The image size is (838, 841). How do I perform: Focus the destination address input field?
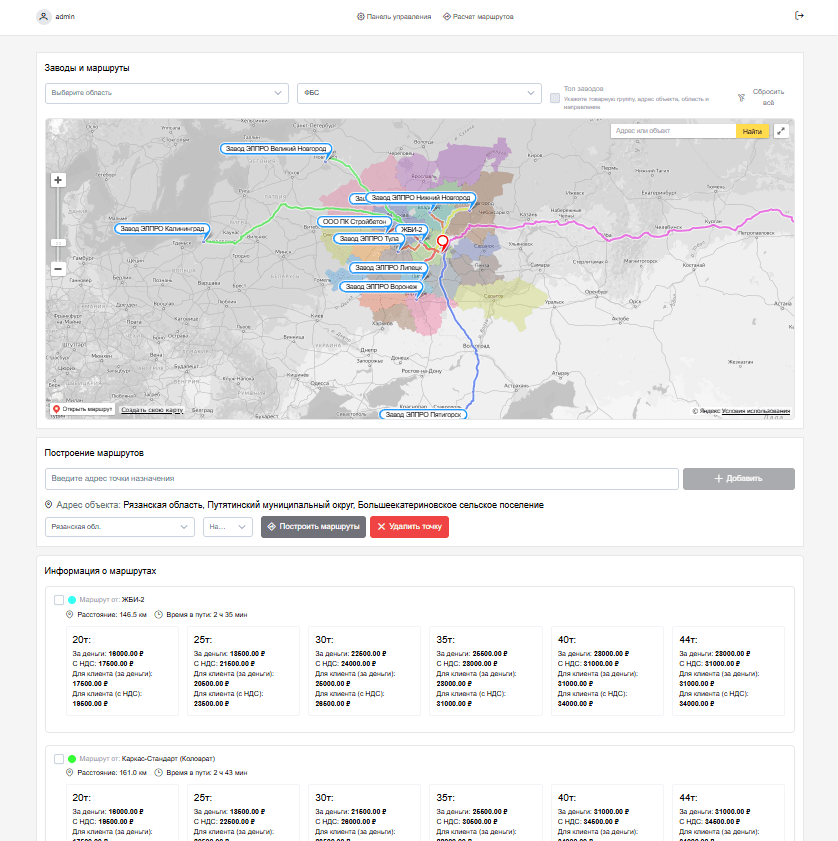(362, 478)
